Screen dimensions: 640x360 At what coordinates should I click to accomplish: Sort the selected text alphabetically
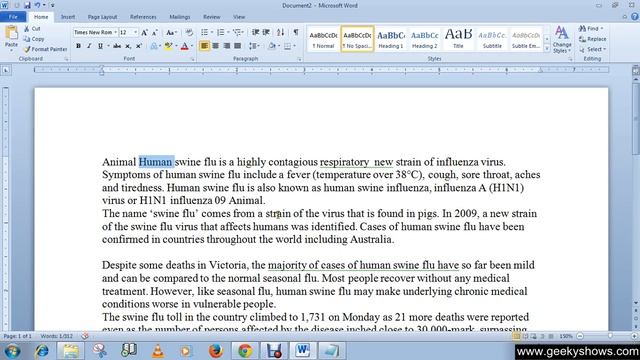(x=280, y=32)
